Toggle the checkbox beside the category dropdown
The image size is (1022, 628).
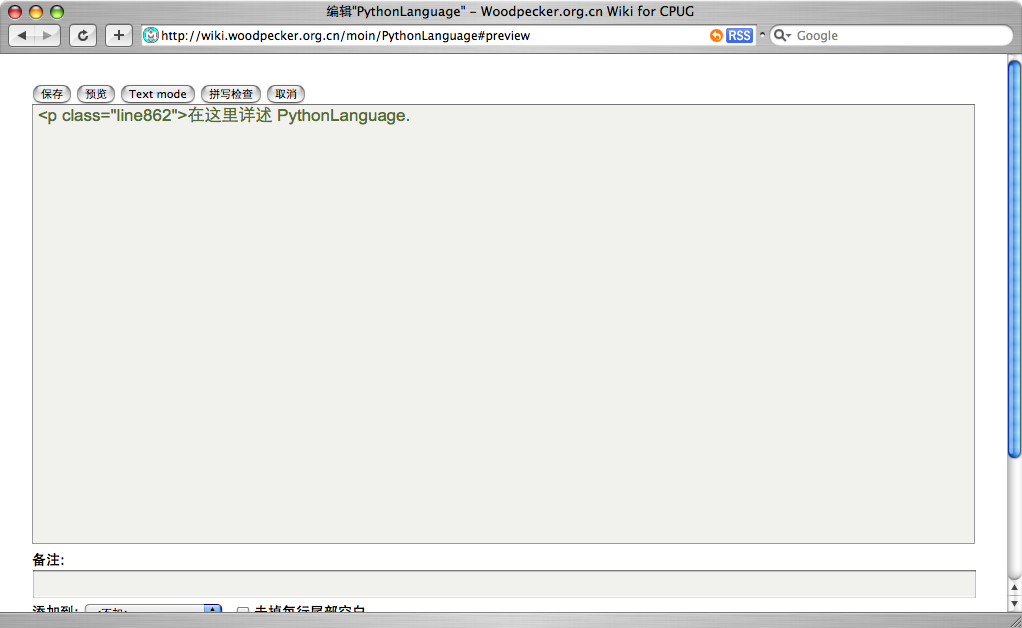click(x=243, y=610)
